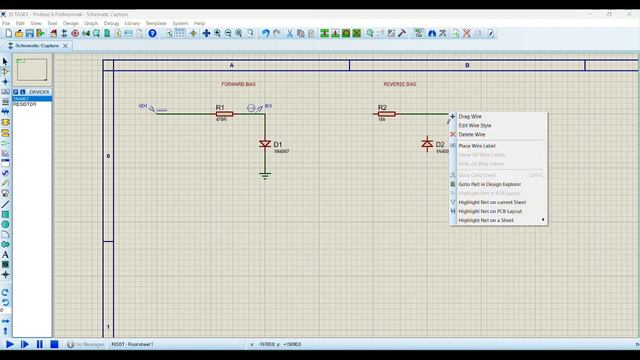Pause the simulation

click(x=40, y=344)
